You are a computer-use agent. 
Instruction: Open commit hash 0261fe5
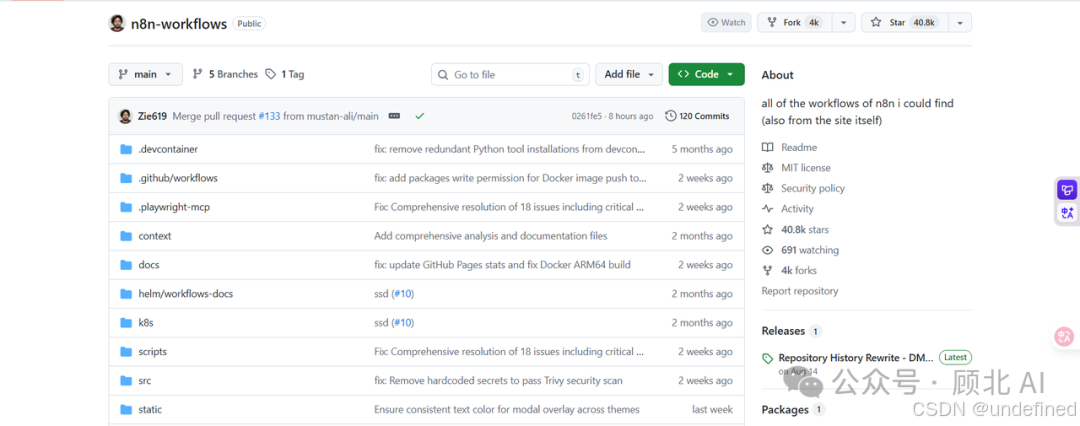(x=586, y=116)
